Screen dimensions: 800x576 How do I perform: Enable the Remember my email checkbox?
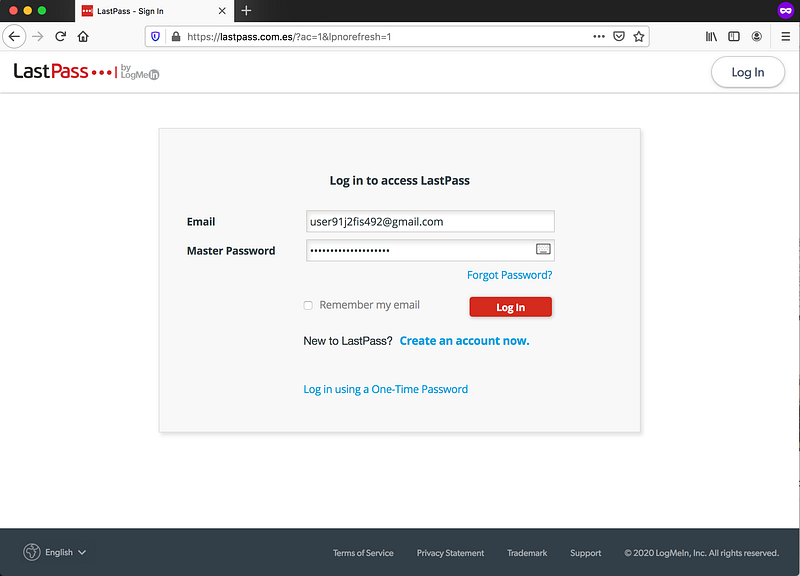308,305
